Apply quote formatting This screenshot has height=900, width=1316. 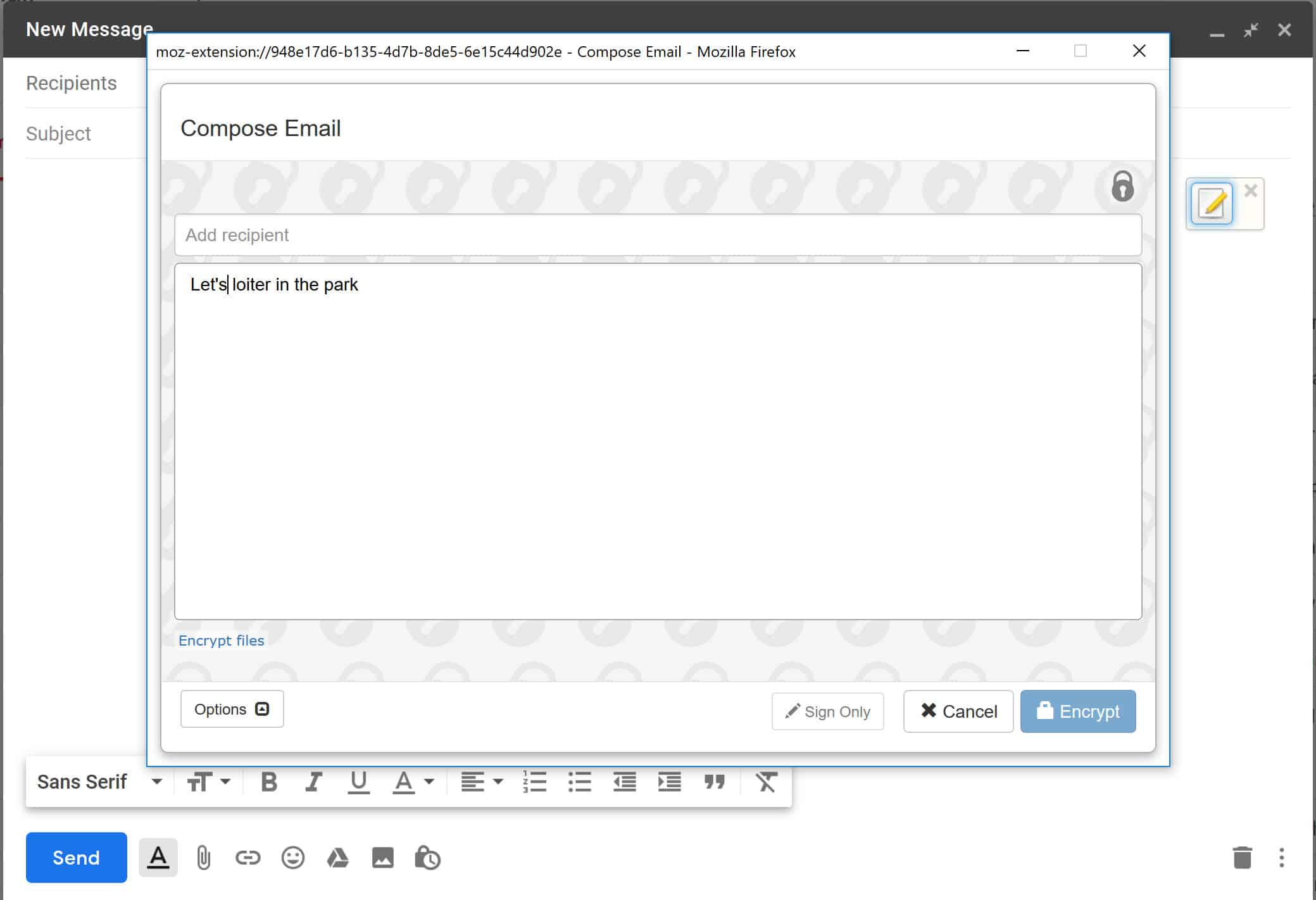[715, 782]
